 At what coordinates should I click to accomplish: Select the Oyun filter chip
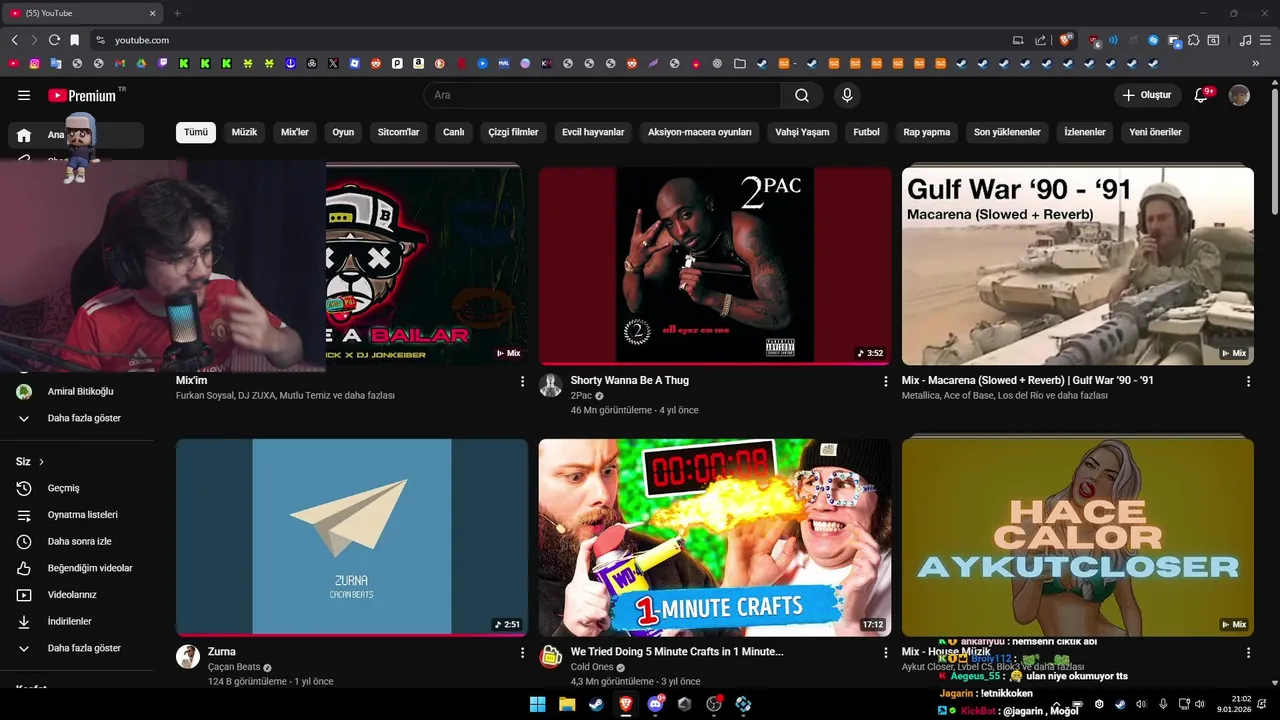343,132
